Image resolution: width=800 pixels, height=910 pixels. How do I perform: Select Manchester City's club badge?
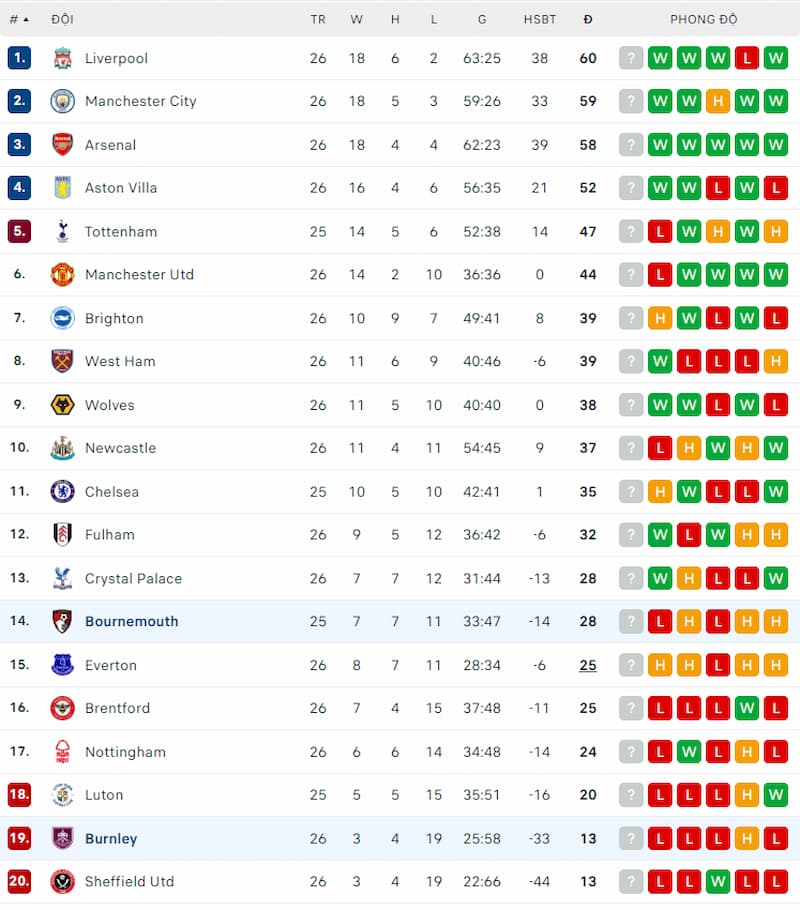(62, 101)
